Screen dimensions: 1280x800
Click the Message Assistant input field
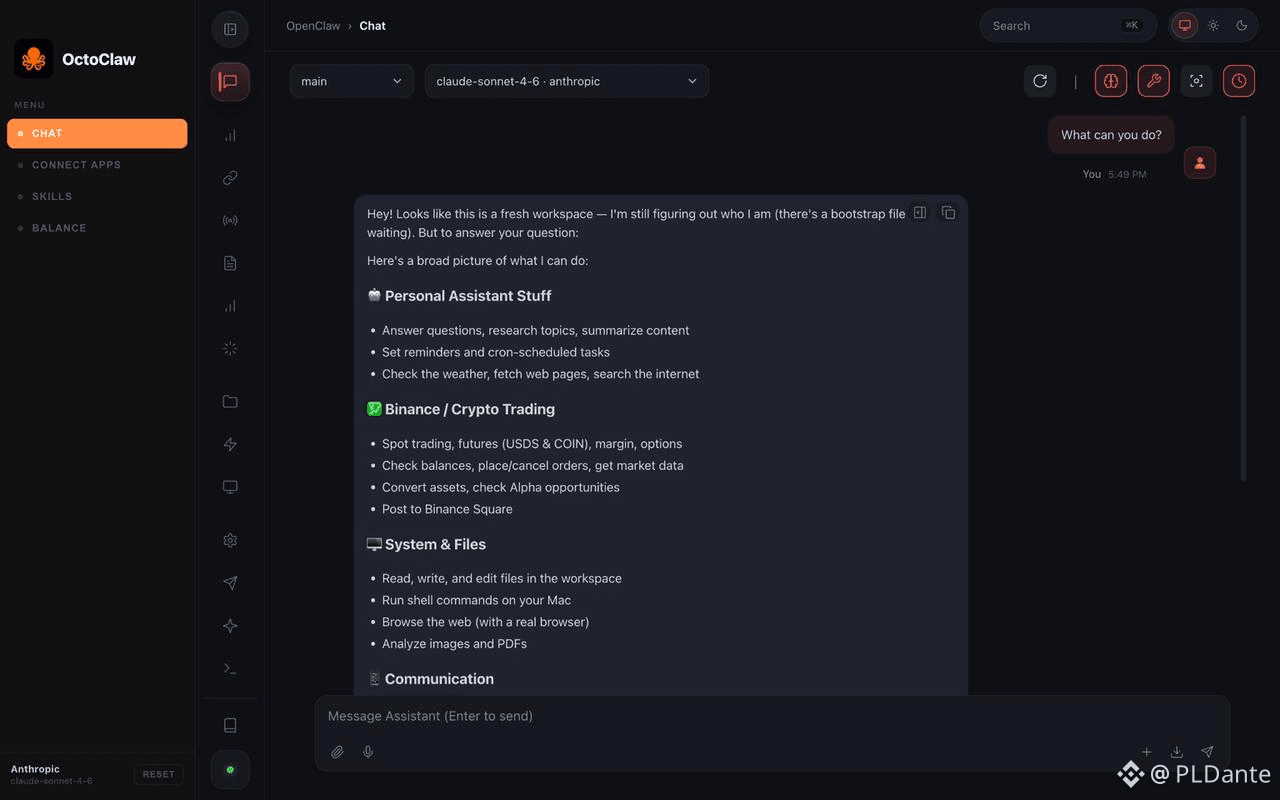(772, 716)
